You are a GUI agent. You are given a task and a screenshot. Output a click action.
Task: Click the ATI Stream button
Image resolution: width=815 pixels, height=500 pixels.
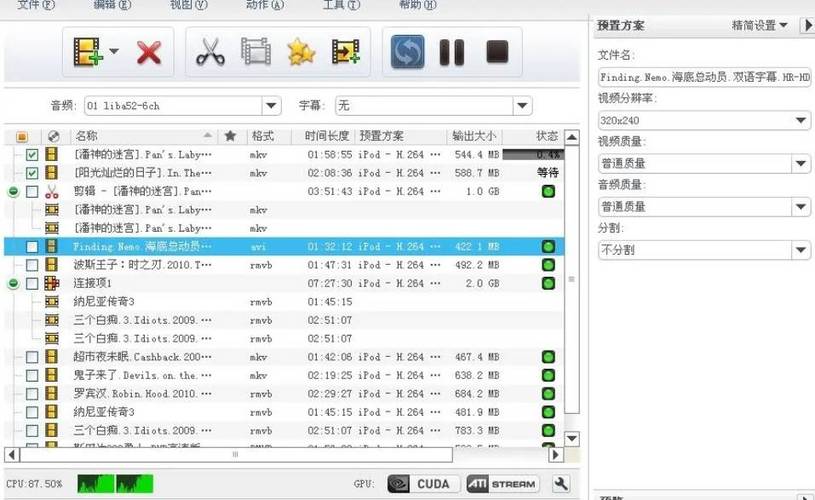(x=502, y=484)
